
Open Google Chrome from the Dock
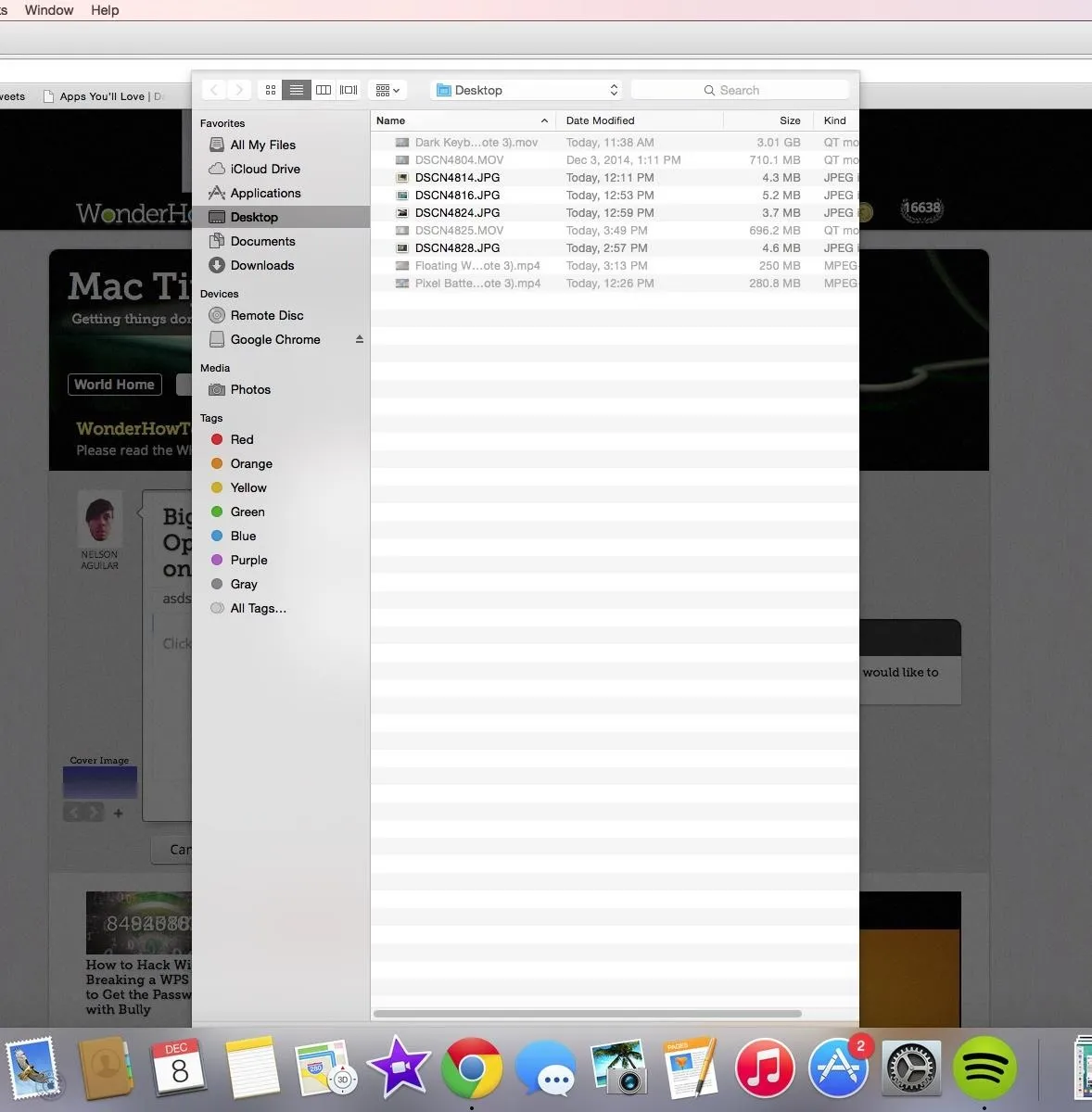(472, 1068)
